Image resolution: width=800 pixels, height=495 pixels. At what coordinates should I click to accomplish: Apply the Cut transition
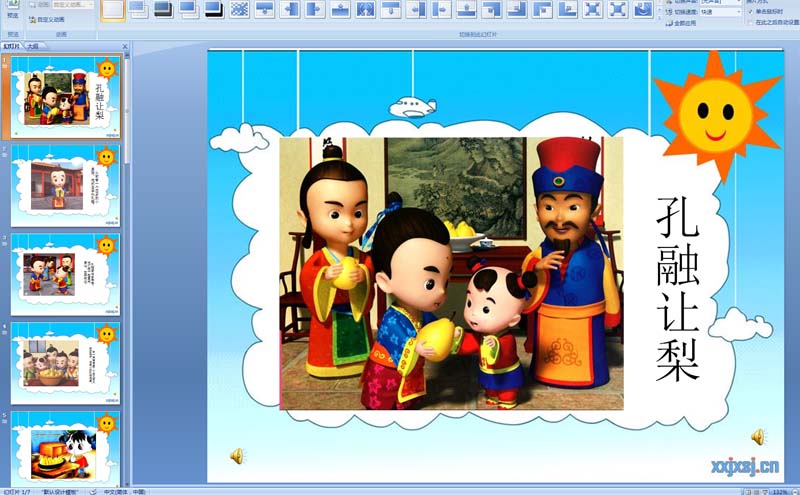[x=189, y=9]
